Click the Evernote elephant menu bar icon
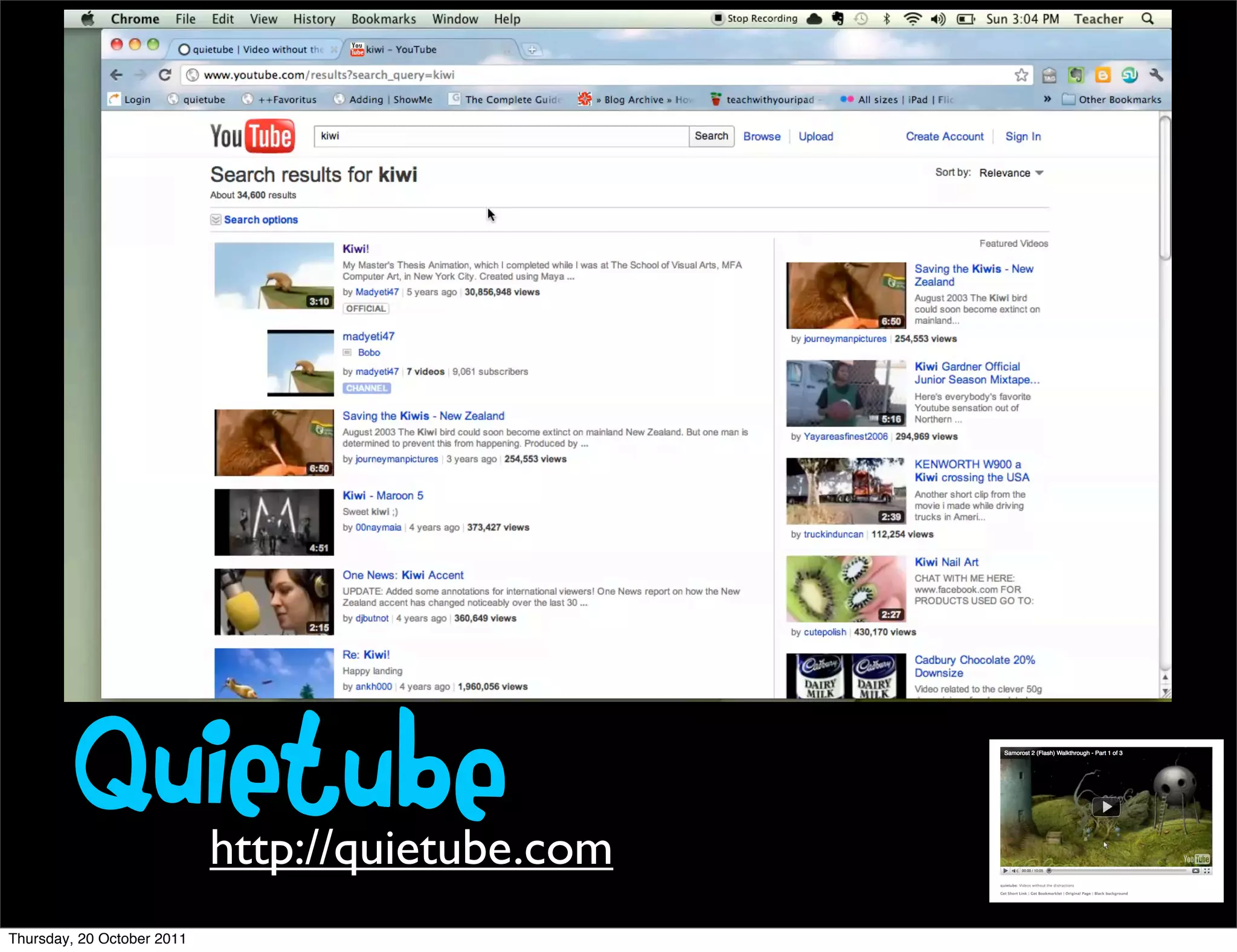 coord(838,19)
